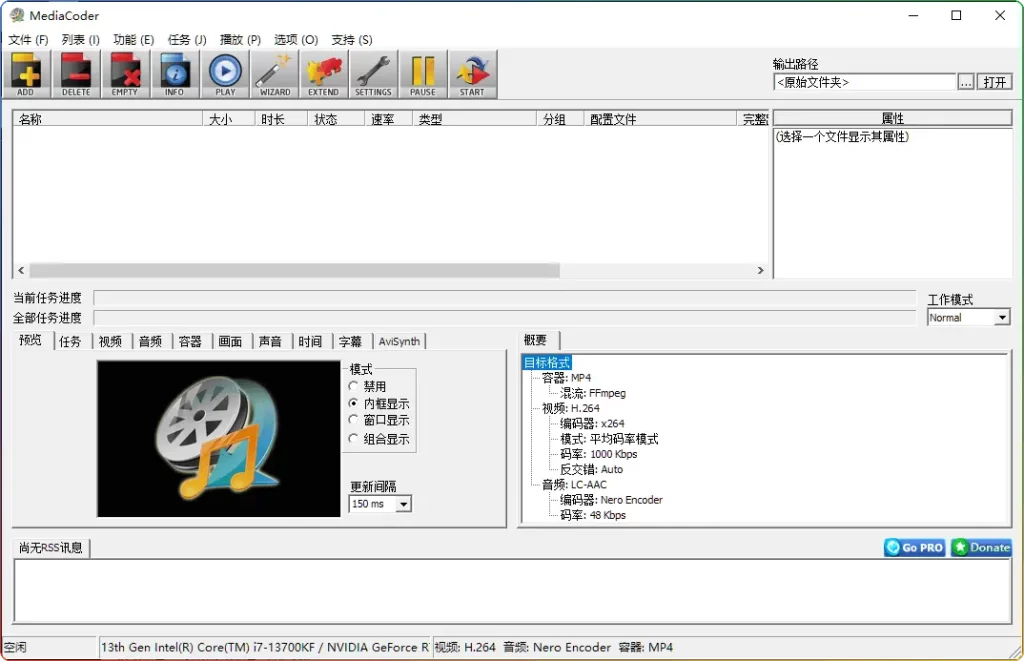Open the SETTINGS wrench icon
1024x661 pixels.
click(x=374, y=74)
